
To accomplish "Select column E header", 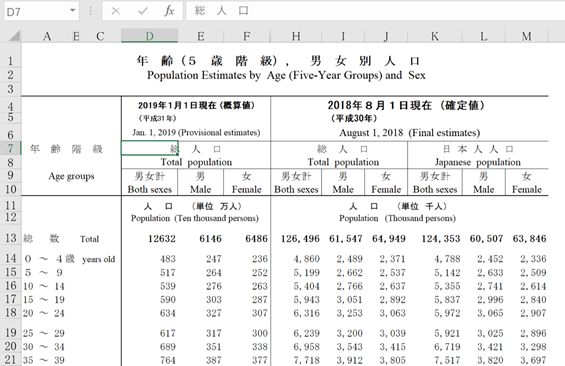I will tap(201, 36).
